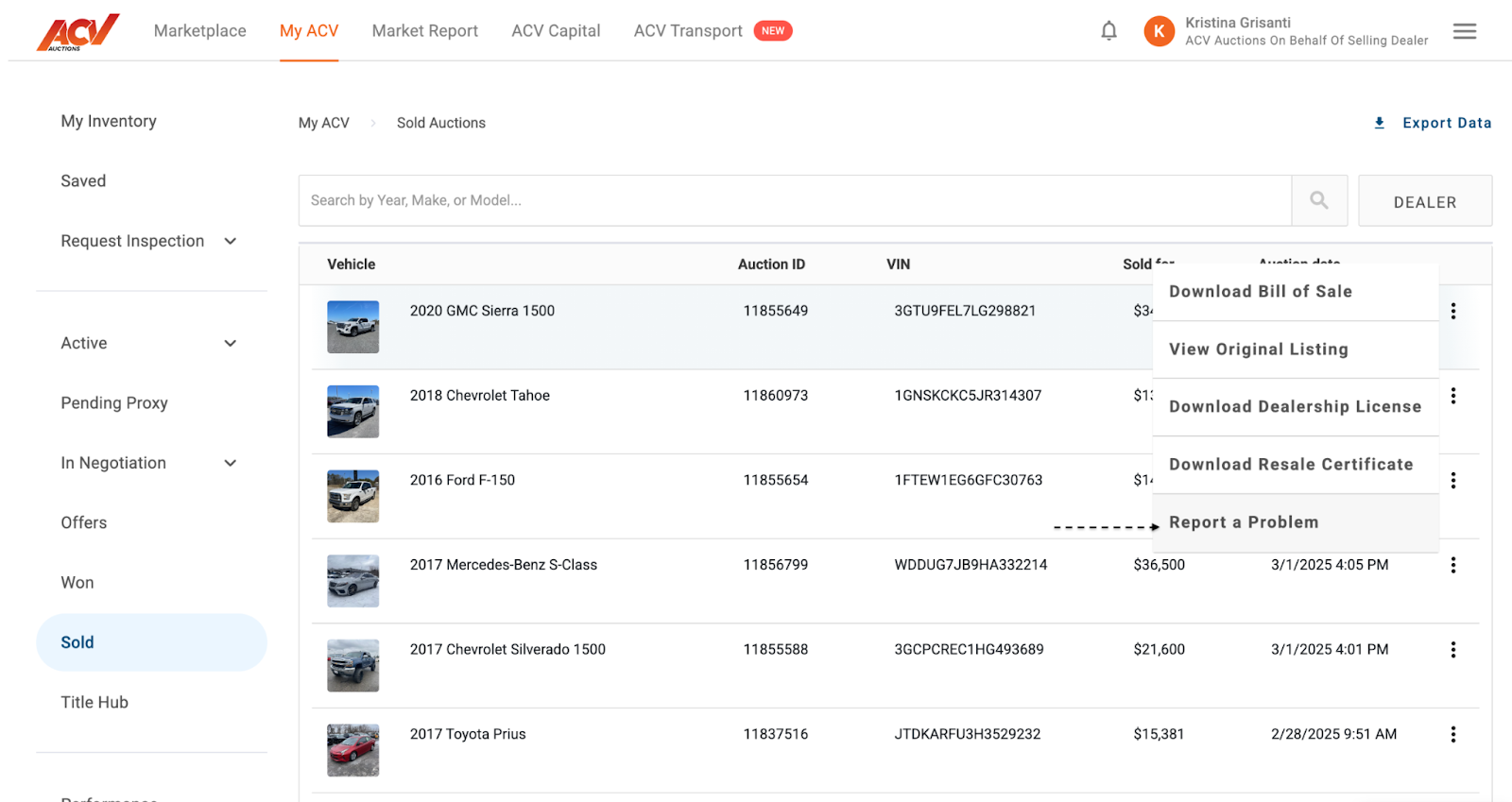1512x802 pixels.
Task: Click the 3/1/2025 4:05 PM date
Action: tap(1330, 565)
